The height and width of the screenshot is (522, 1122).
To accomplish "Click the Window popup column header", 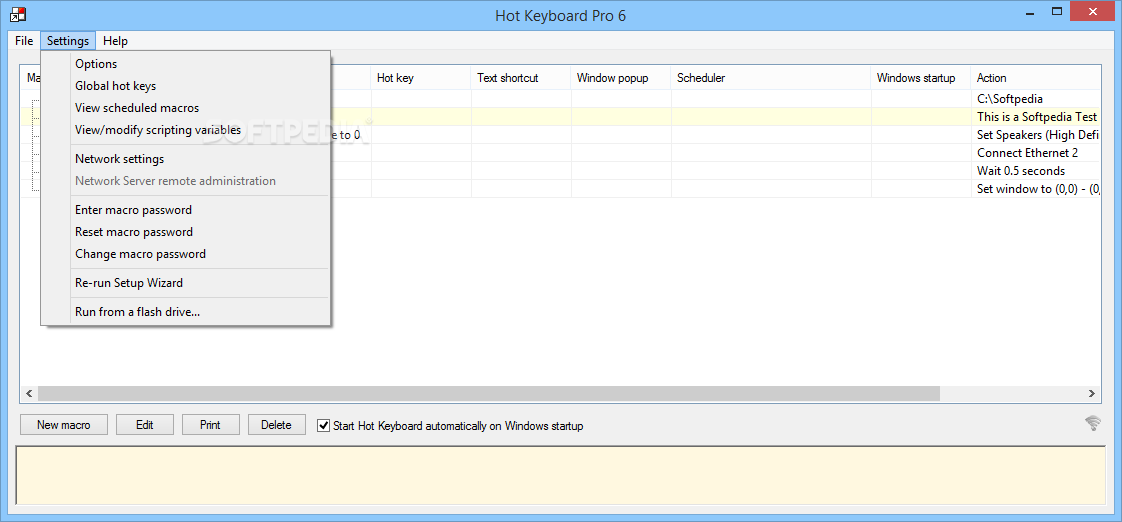I will 621,78.
